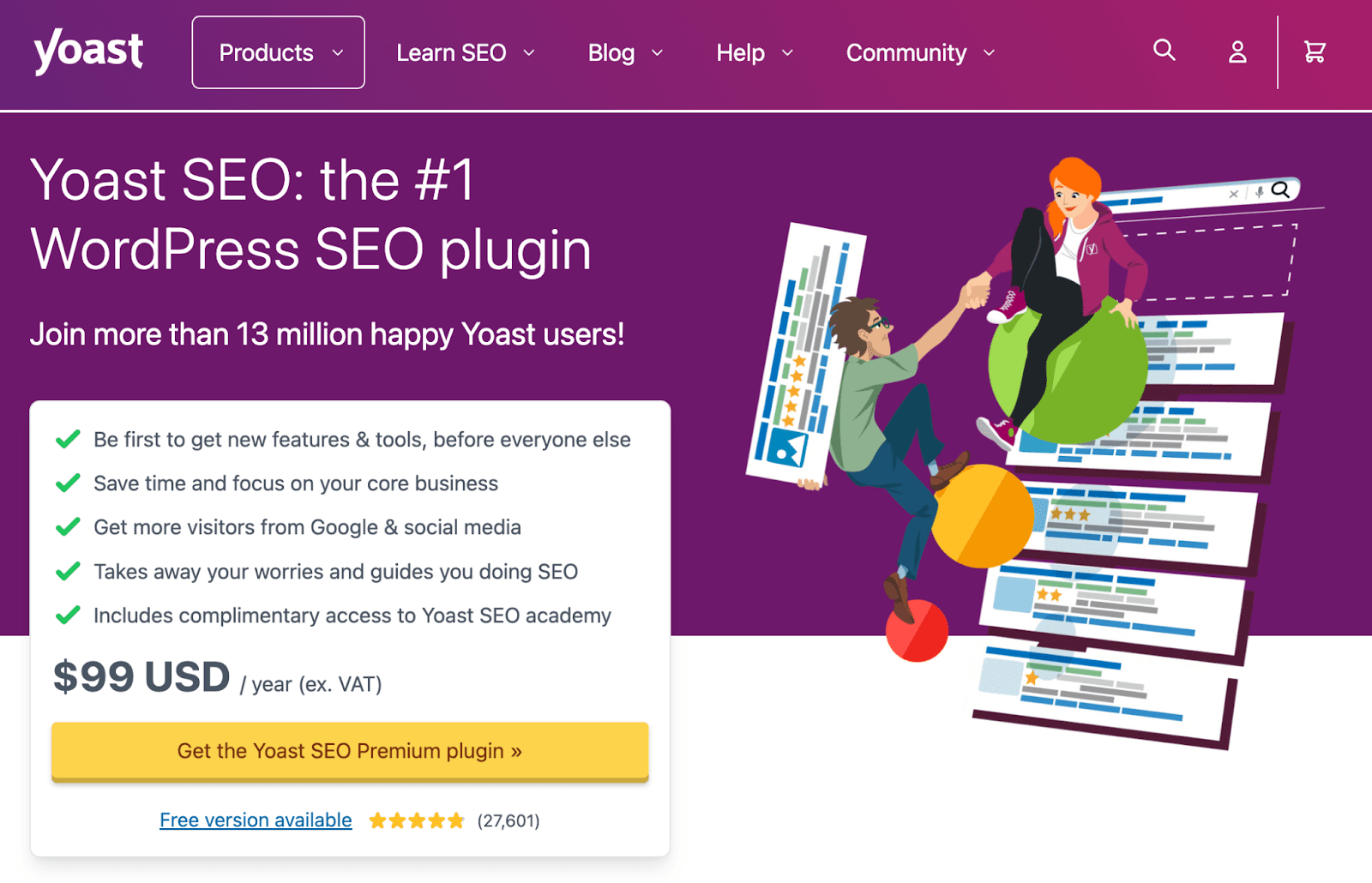The height and width of the screenshot is (883, 1372).
Task: Click the five-star rating icons
Action: (417, 821)
